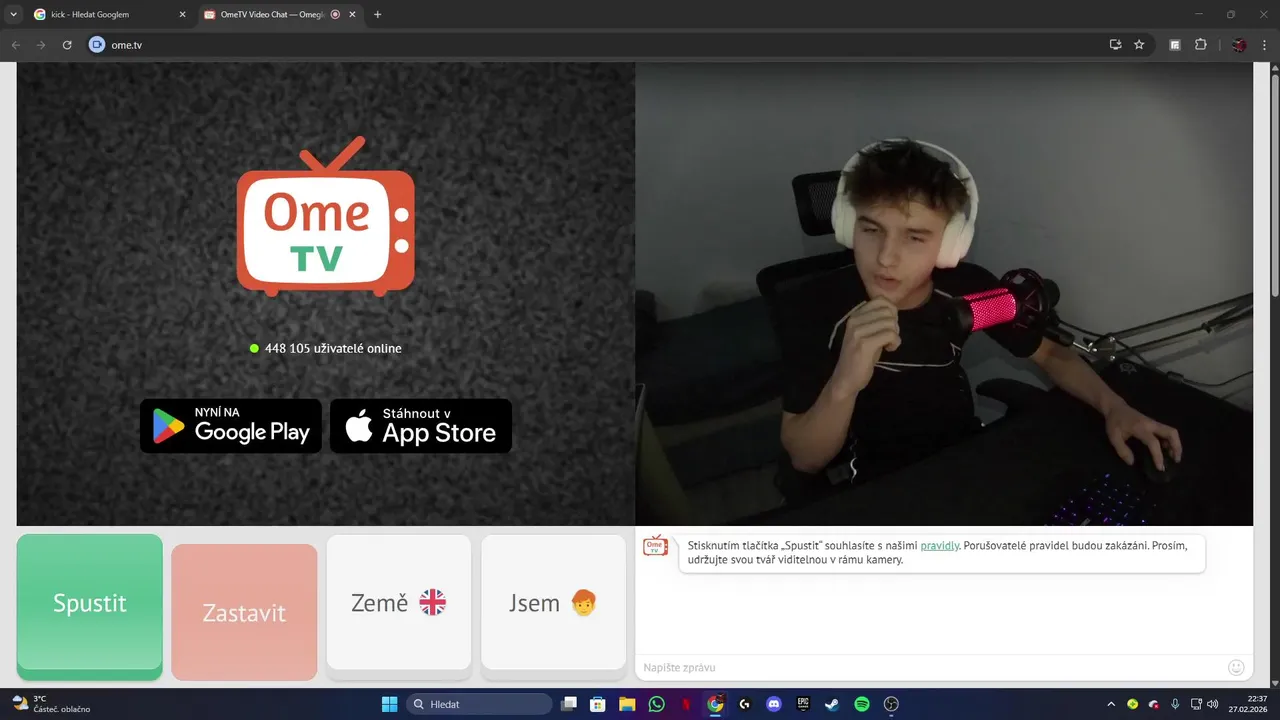Open Steam from the taskbar
1280x720 pixels.
point(832,704)
